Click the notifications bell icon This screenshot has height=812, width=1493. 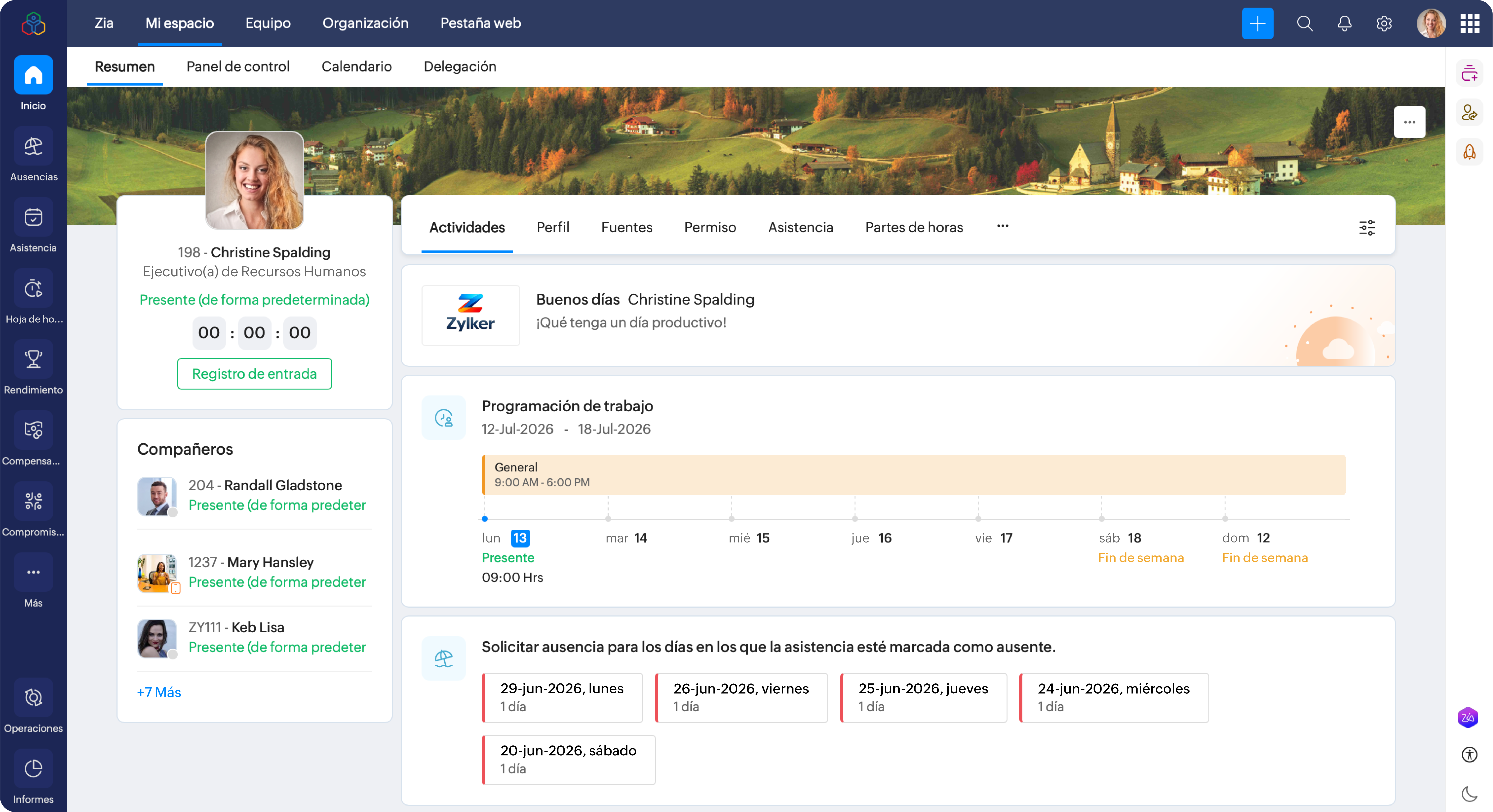point(1344,24)
